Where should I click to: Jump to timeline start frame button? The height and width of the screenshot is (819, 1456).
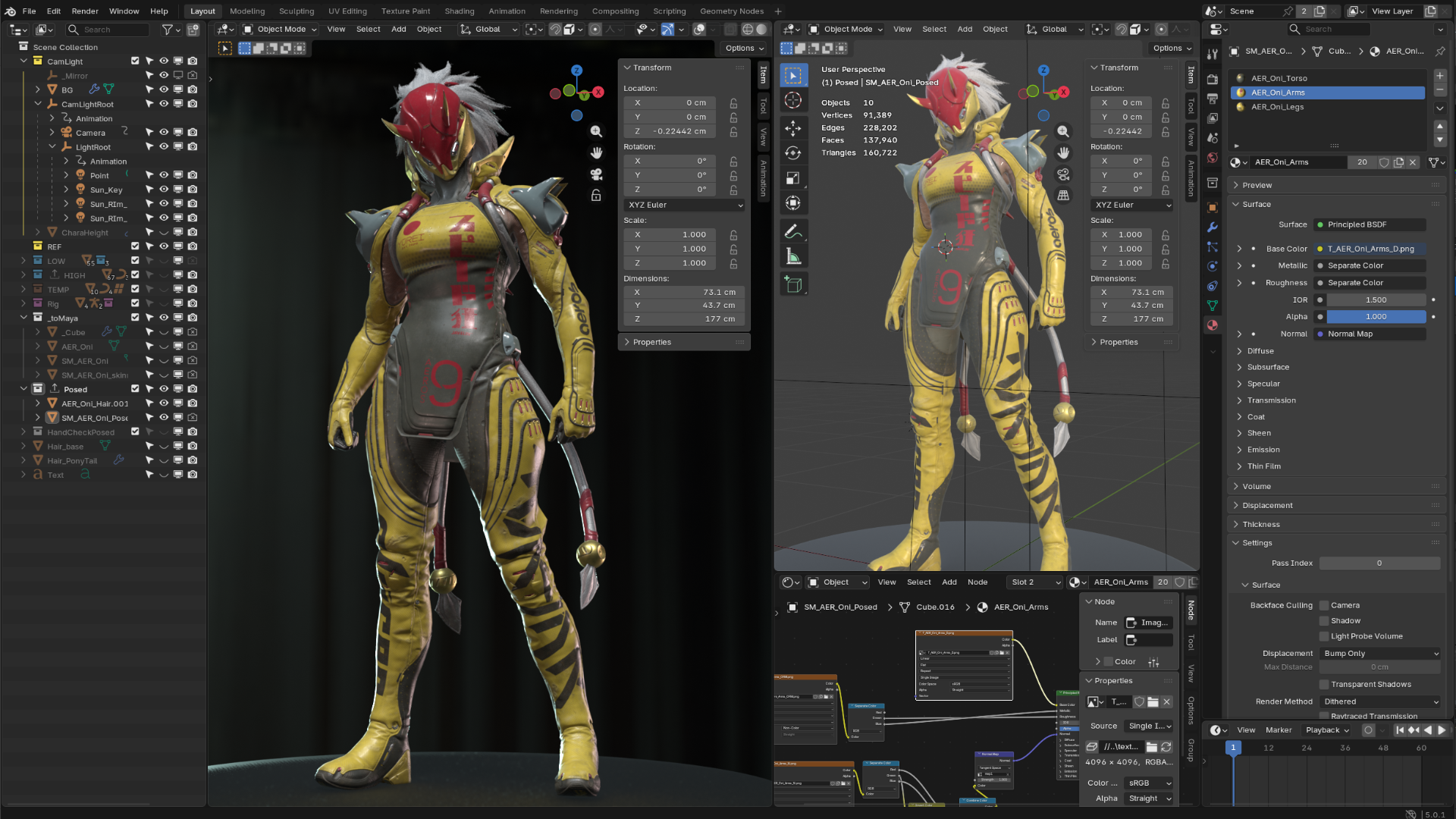(x=1400, y=730)
